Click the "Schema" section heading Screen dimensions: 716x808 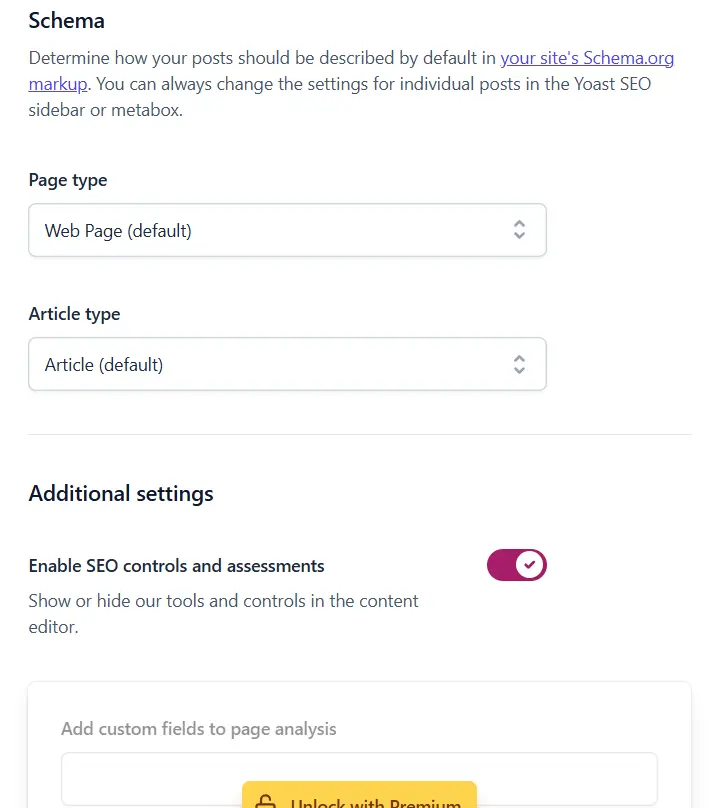(x=66, y=20)
